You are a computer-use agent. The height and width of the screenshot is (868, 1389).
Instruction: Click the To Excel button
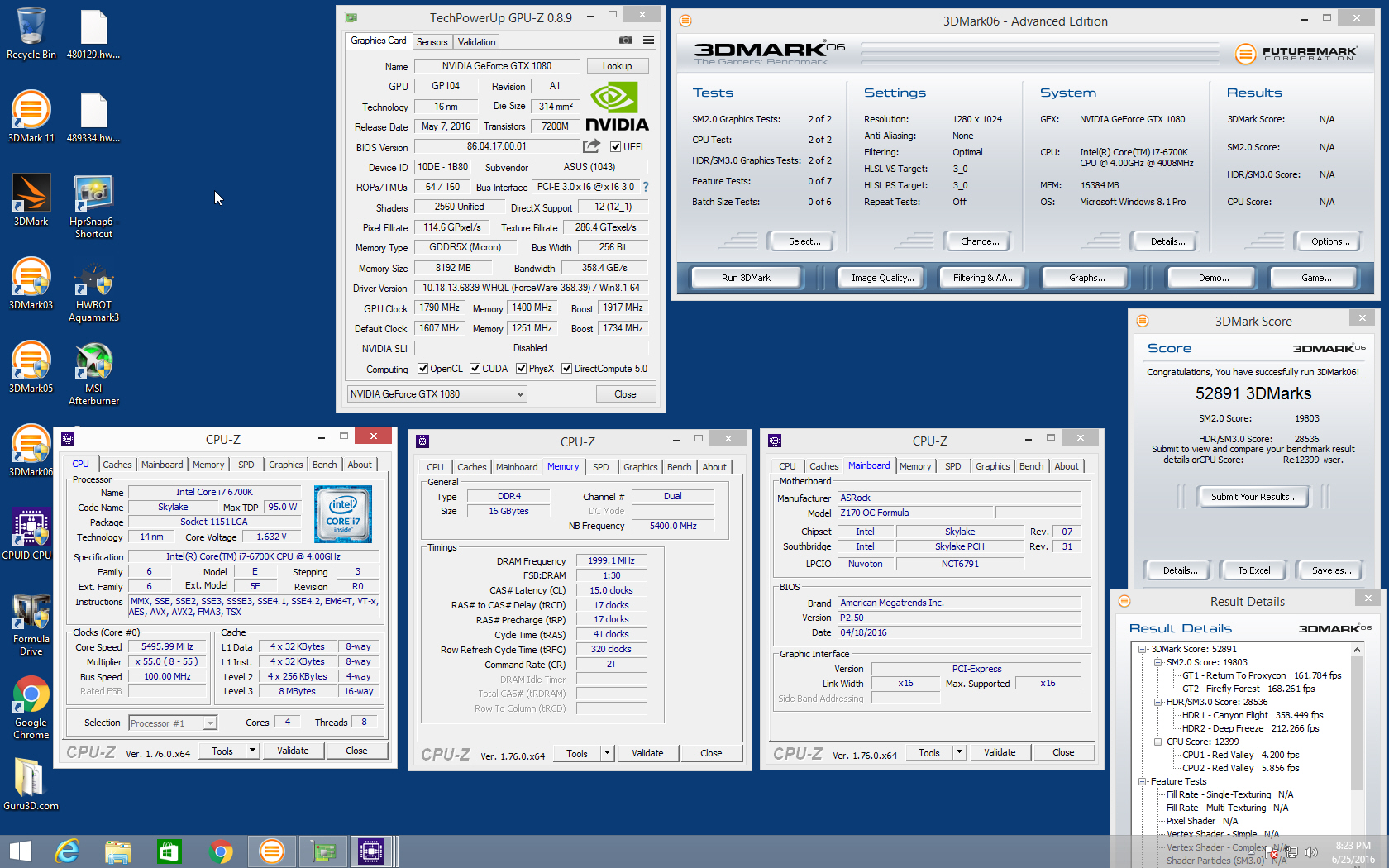[1254, 570]
